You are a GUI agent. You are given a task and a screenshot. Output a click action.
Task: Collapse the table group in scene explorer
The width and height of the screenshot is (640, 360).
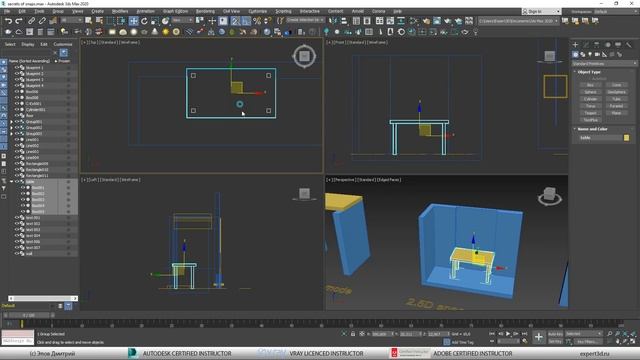(x=11, y=182)
